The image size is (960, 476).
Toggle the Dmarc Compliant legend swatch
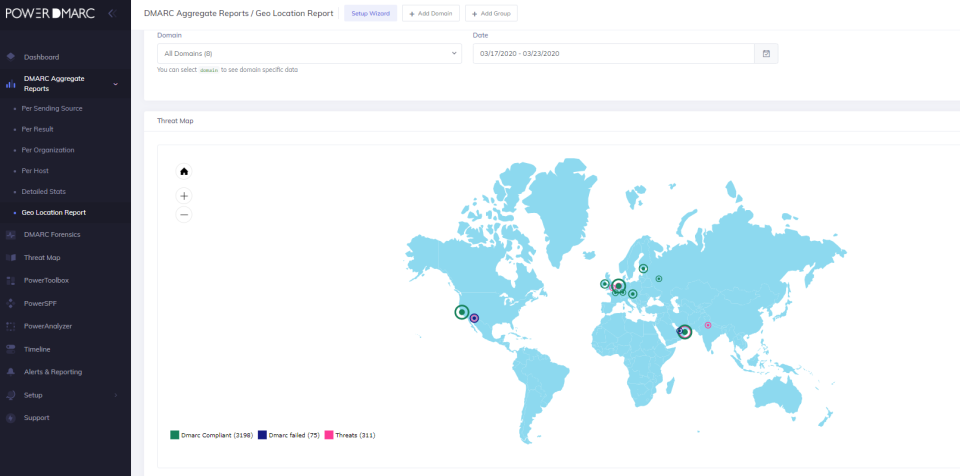click(175, 435)
